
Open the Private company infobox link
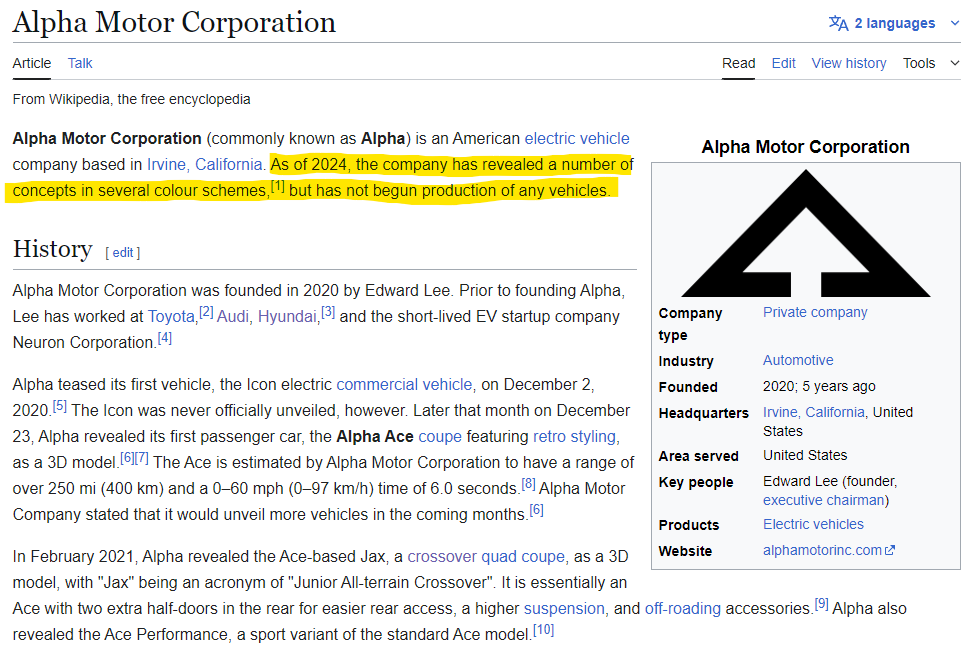pos(815,313)
